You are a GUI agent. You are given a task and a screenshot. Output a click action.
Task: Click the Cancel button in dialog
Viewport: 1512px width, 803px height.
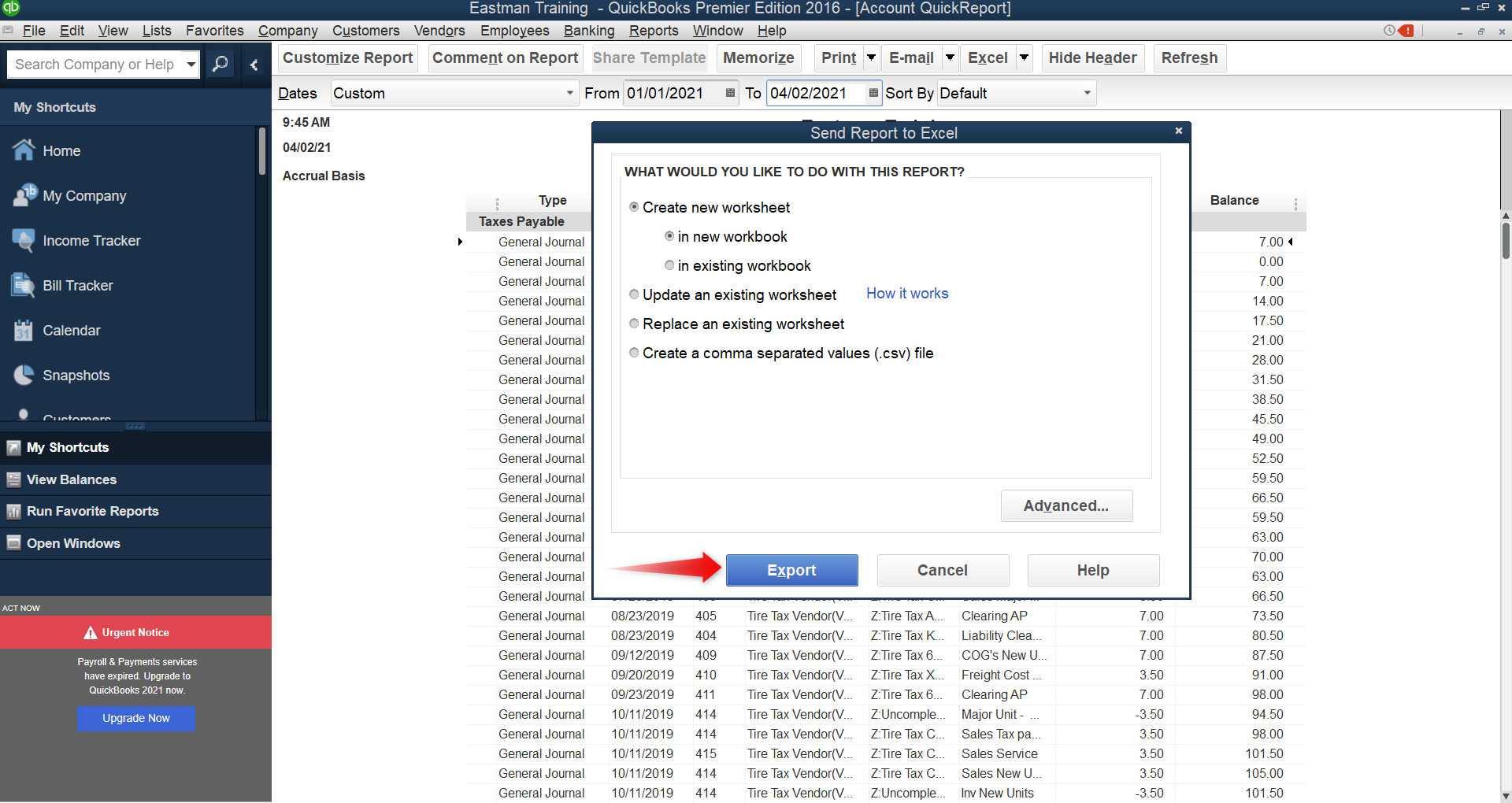tap(943, 570)
